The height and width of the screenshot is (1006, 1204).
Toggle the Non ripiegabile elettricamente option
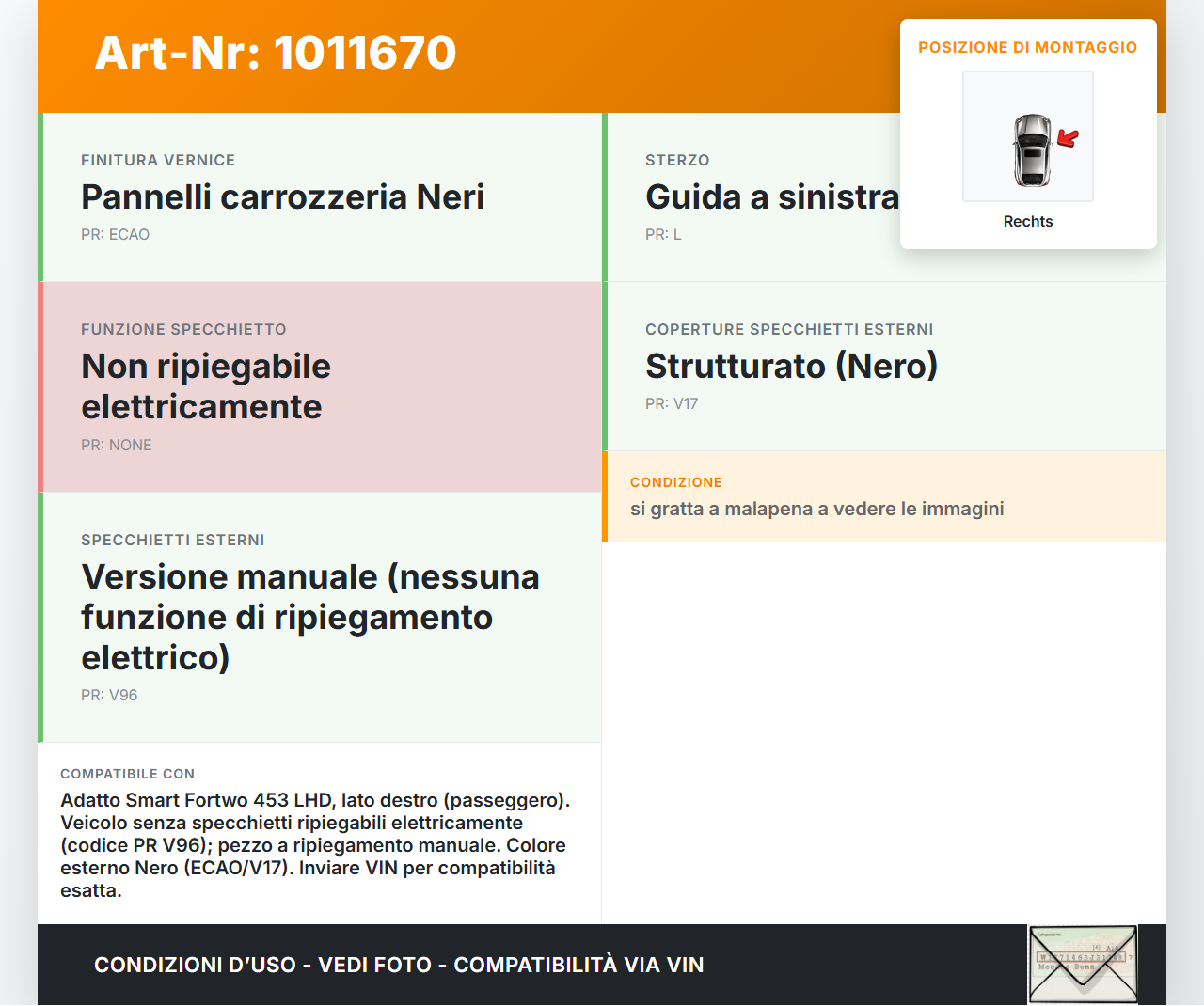click(206, 386)
